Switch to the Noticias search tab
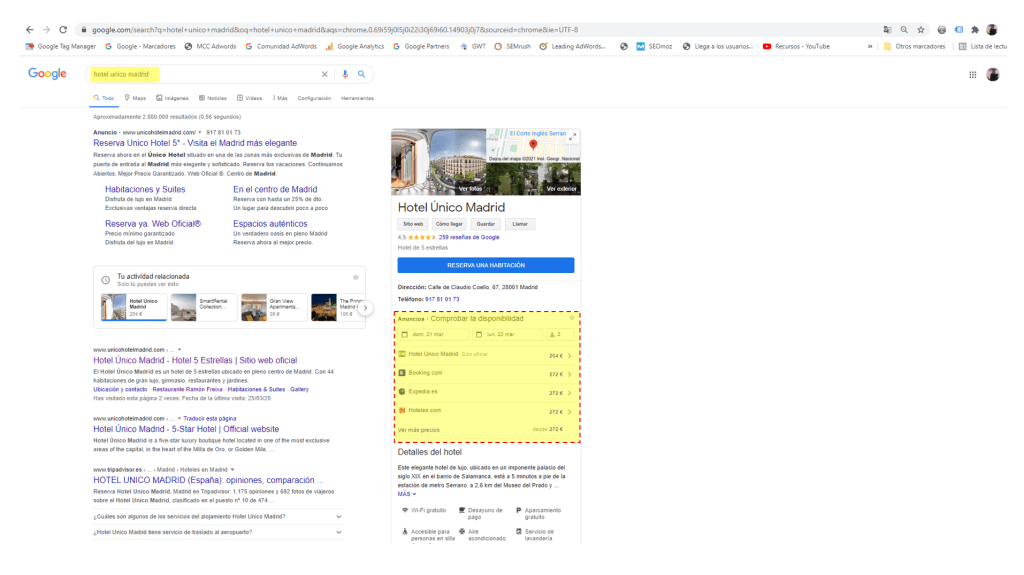 point(213,98)
